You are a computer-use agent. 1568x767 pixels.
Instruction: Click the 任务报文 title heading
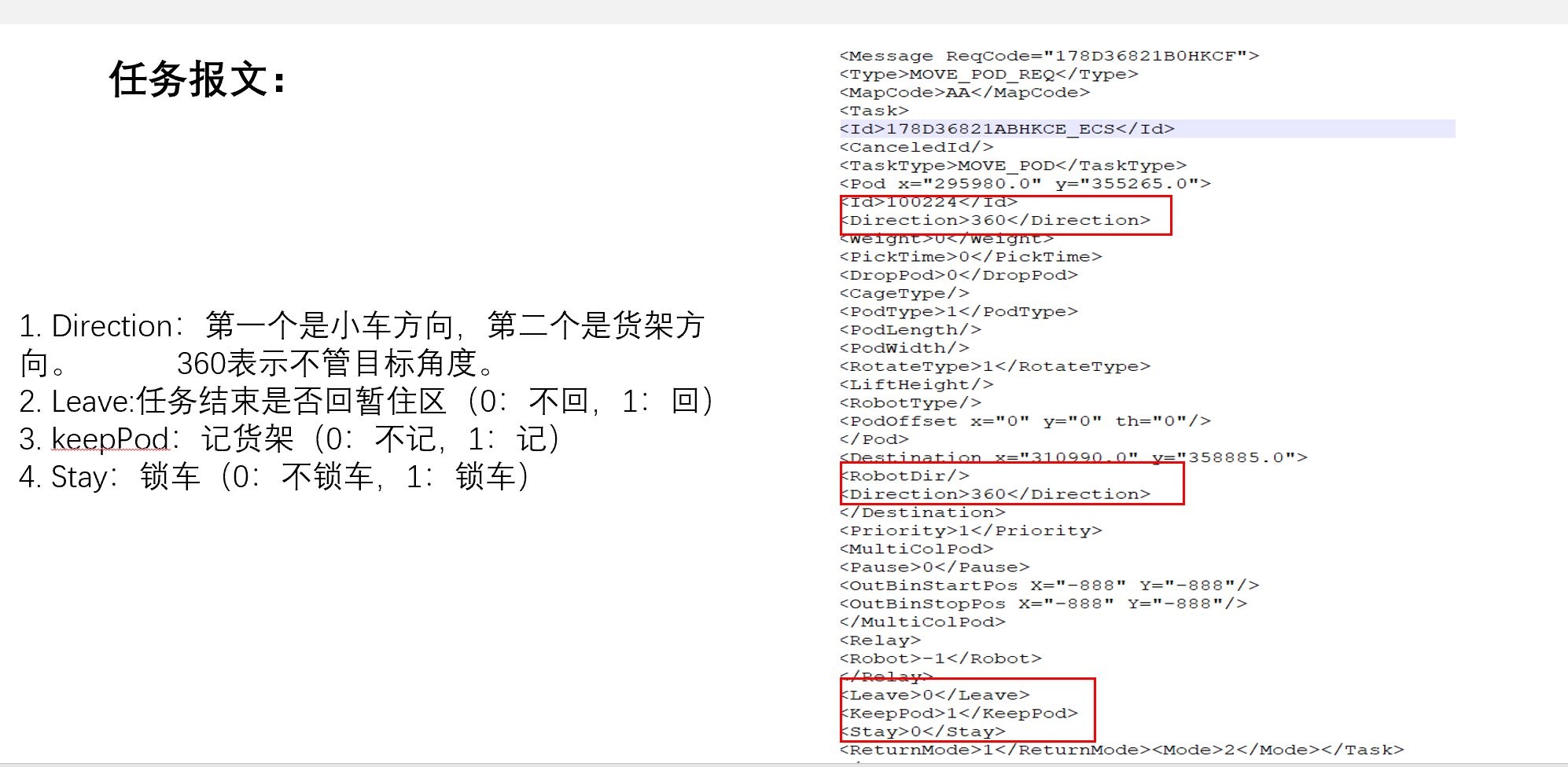point(198,79)
